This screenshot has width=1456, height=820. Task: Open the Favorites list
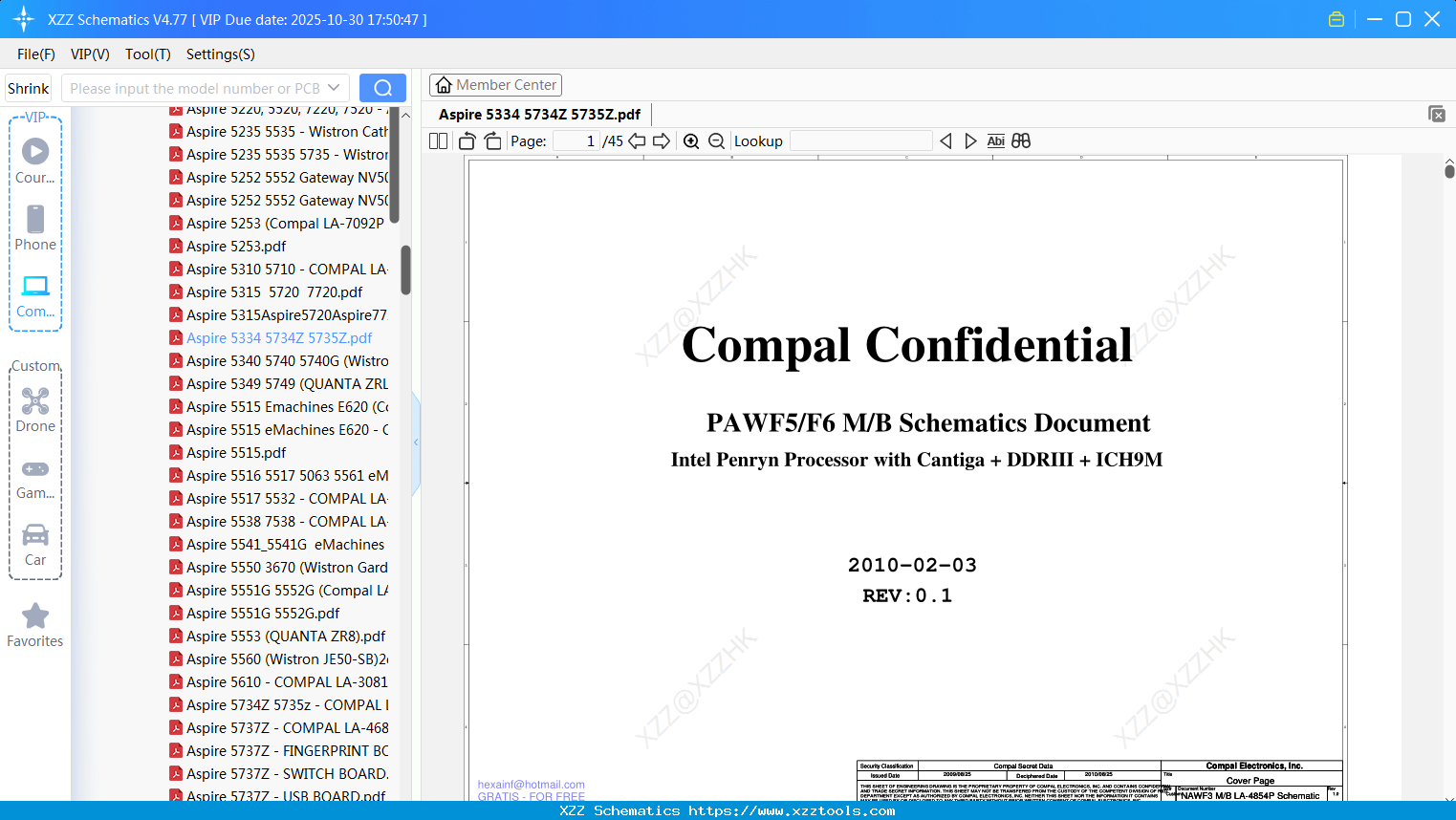pyautogui.click(x=35, y=625)
